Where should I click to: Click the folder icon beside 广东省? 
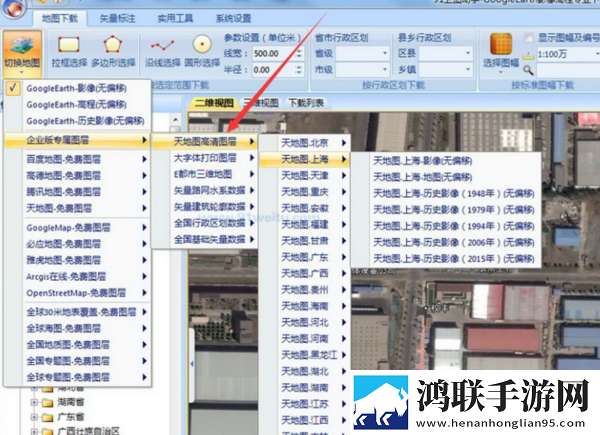[x=47, y=417]
